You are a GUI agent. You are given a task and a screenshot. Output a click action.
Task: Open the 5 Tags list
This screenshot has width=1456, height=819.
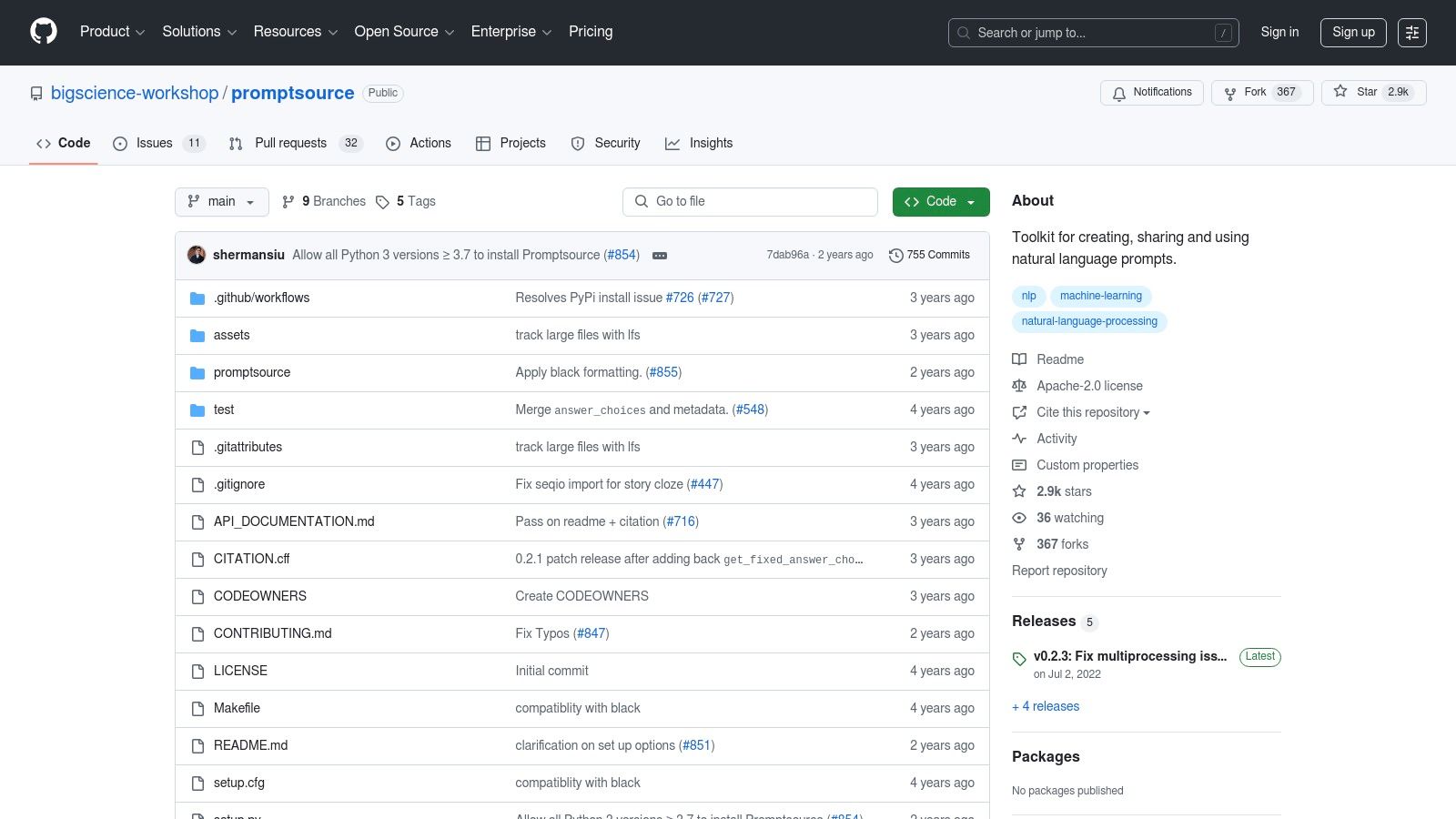(406, 202)
